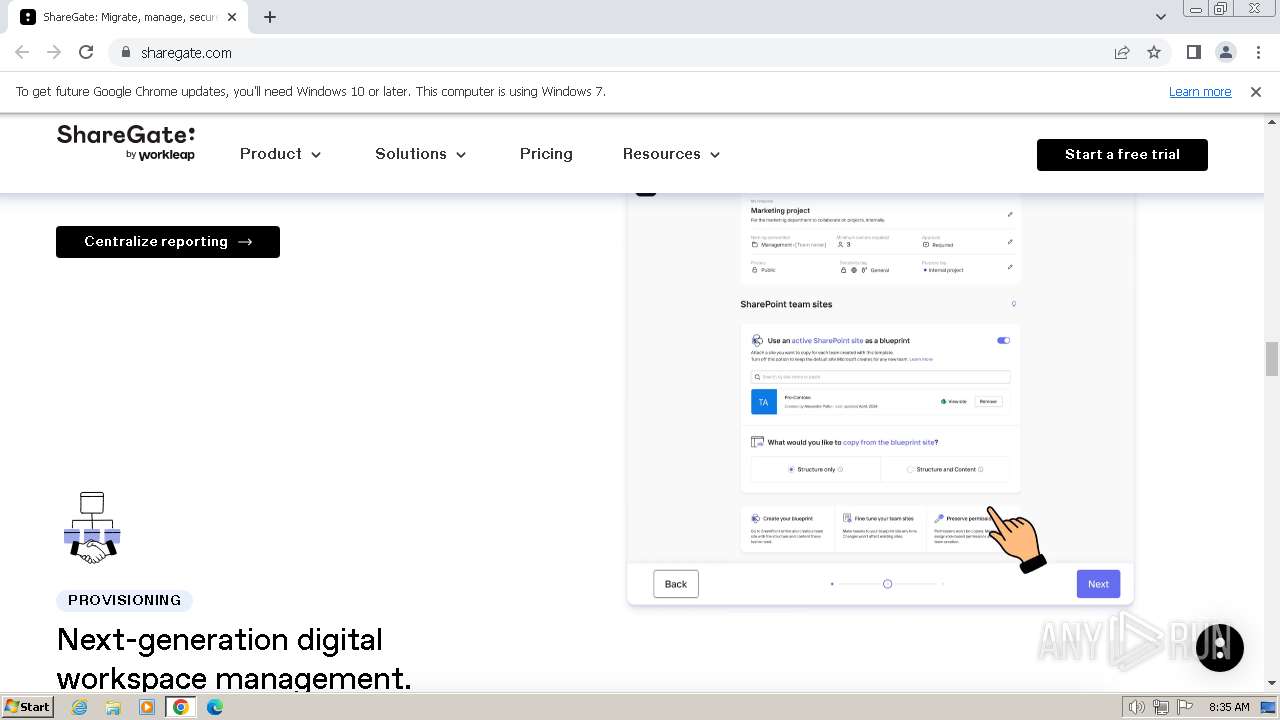View site information lock icon
1280x720 pixels.
[x=125, y=52]
